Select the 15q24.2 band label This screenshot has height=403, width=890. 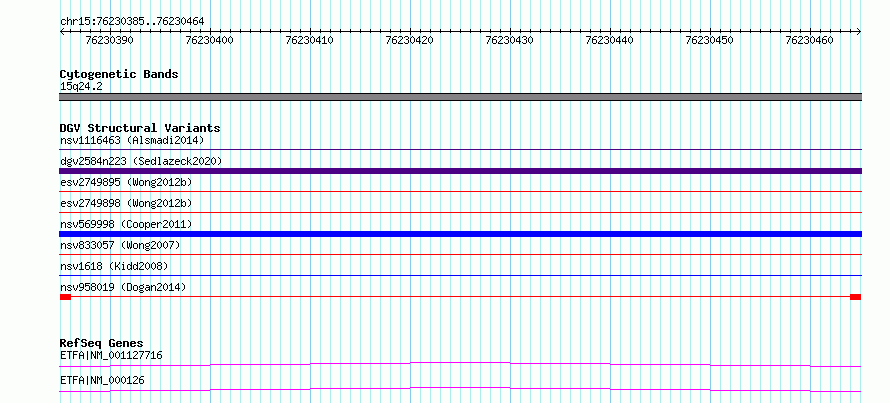point(81,87)
